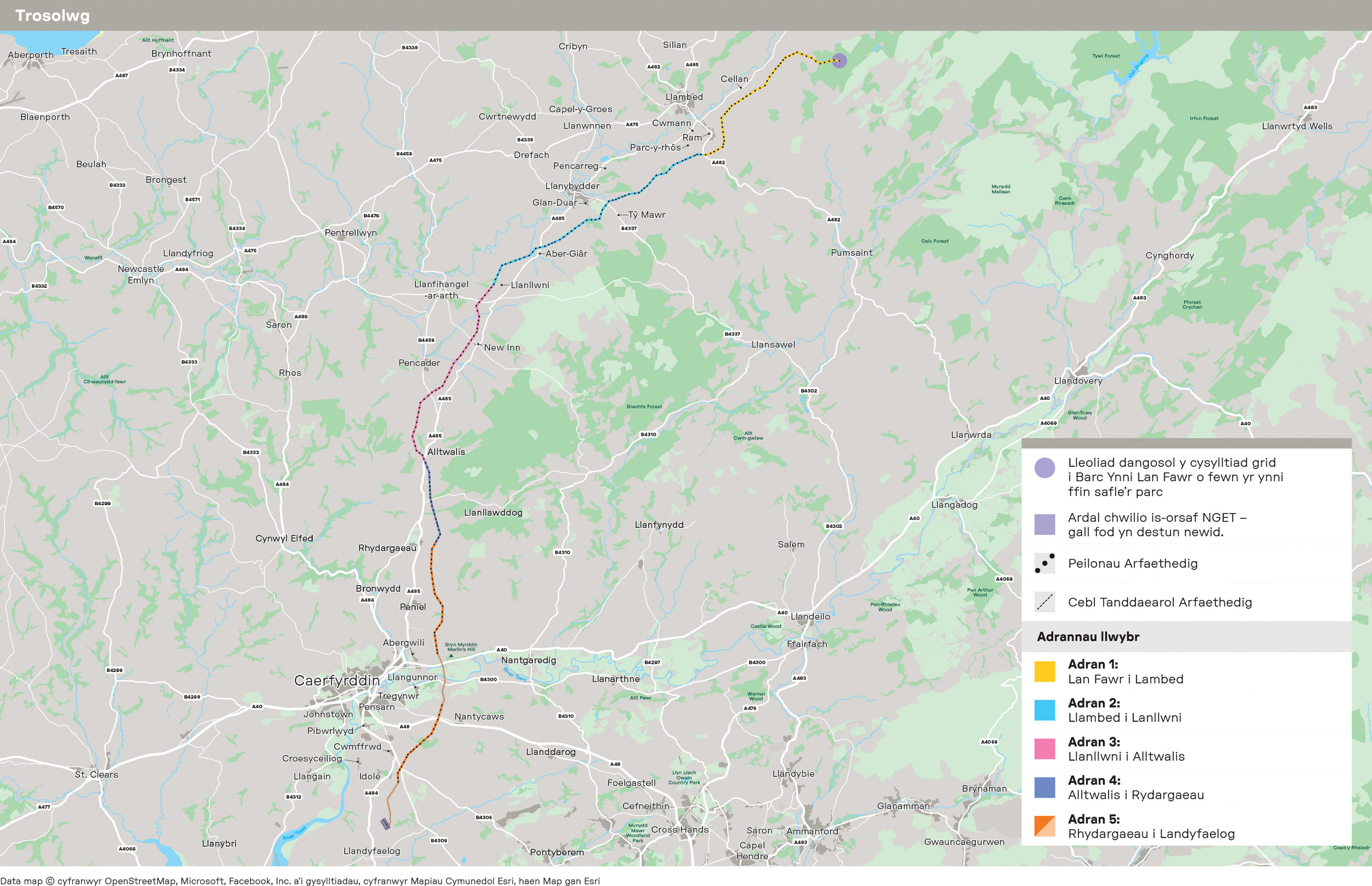Click the 'Llandeilo' town label
The width and height of the screenshot is (1372, 886).
point(811,616)
